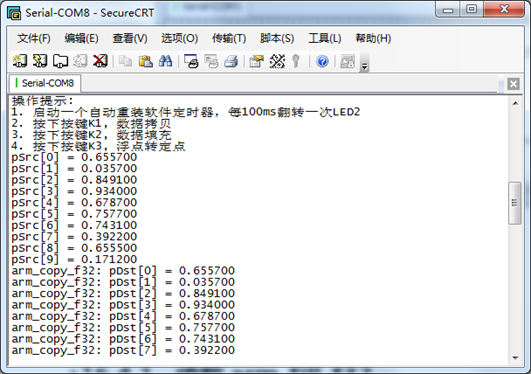Click the '操作提示:' heading text
The image size is (531, 374).
pyautogui.click(x=42, y=101)
